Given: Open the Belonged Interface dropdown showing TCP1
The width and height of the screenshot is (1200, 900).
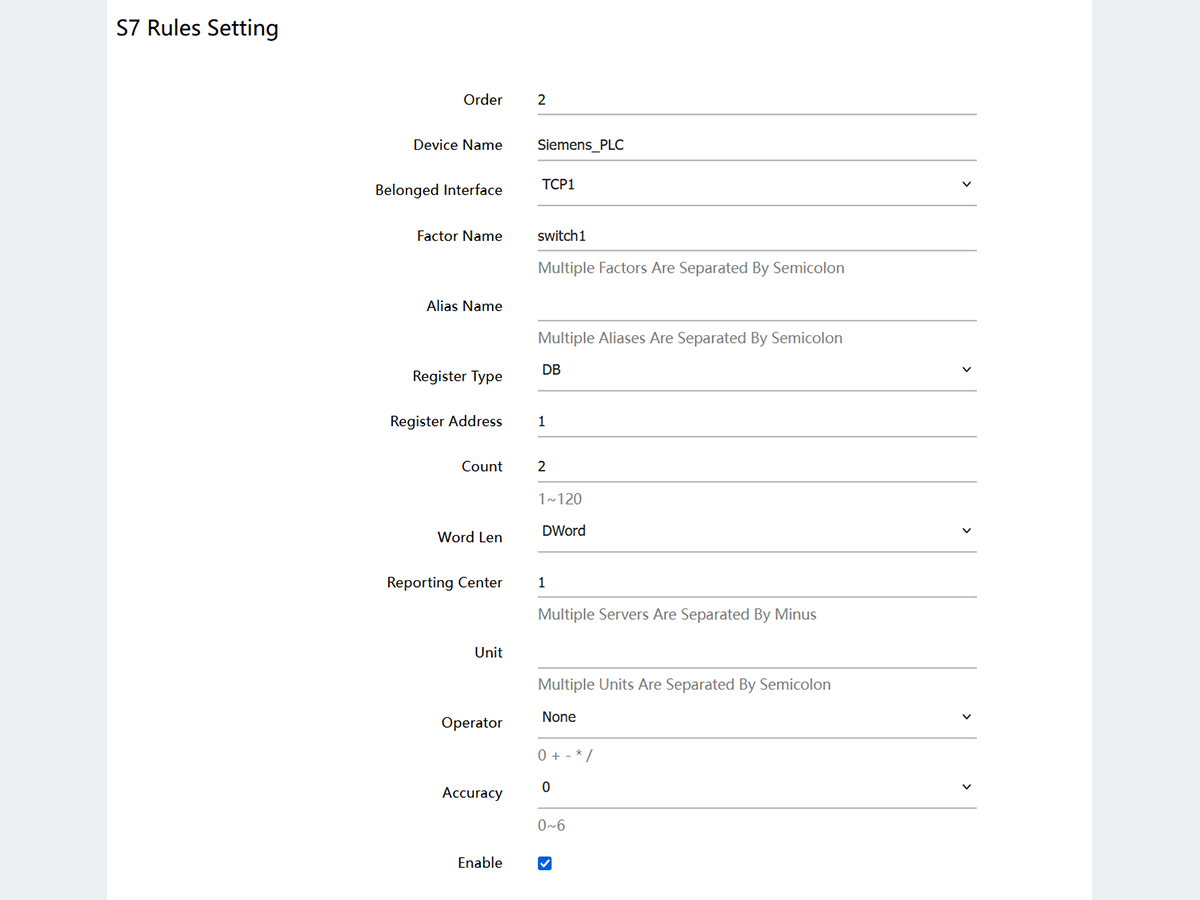Looking at the screenshot, I should 757,185.
